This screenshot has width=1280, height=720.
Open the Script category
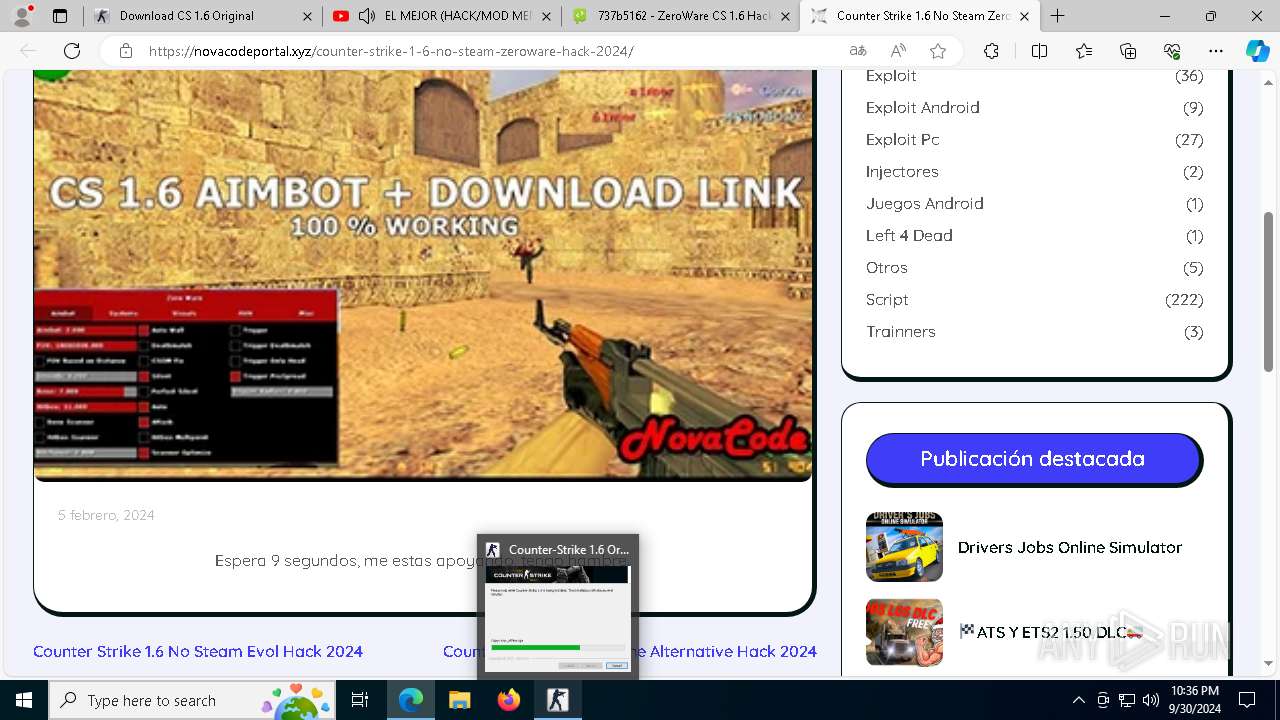click(x=887, y=300)
